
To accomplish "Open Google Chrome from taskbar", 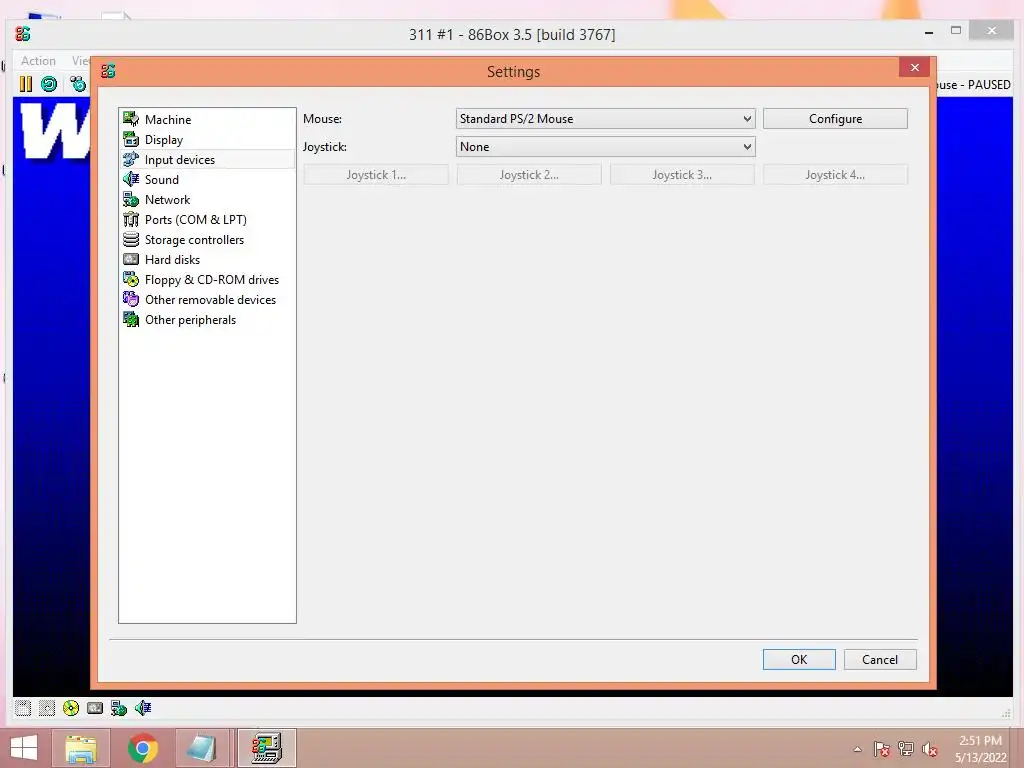I will pos(142,748).
